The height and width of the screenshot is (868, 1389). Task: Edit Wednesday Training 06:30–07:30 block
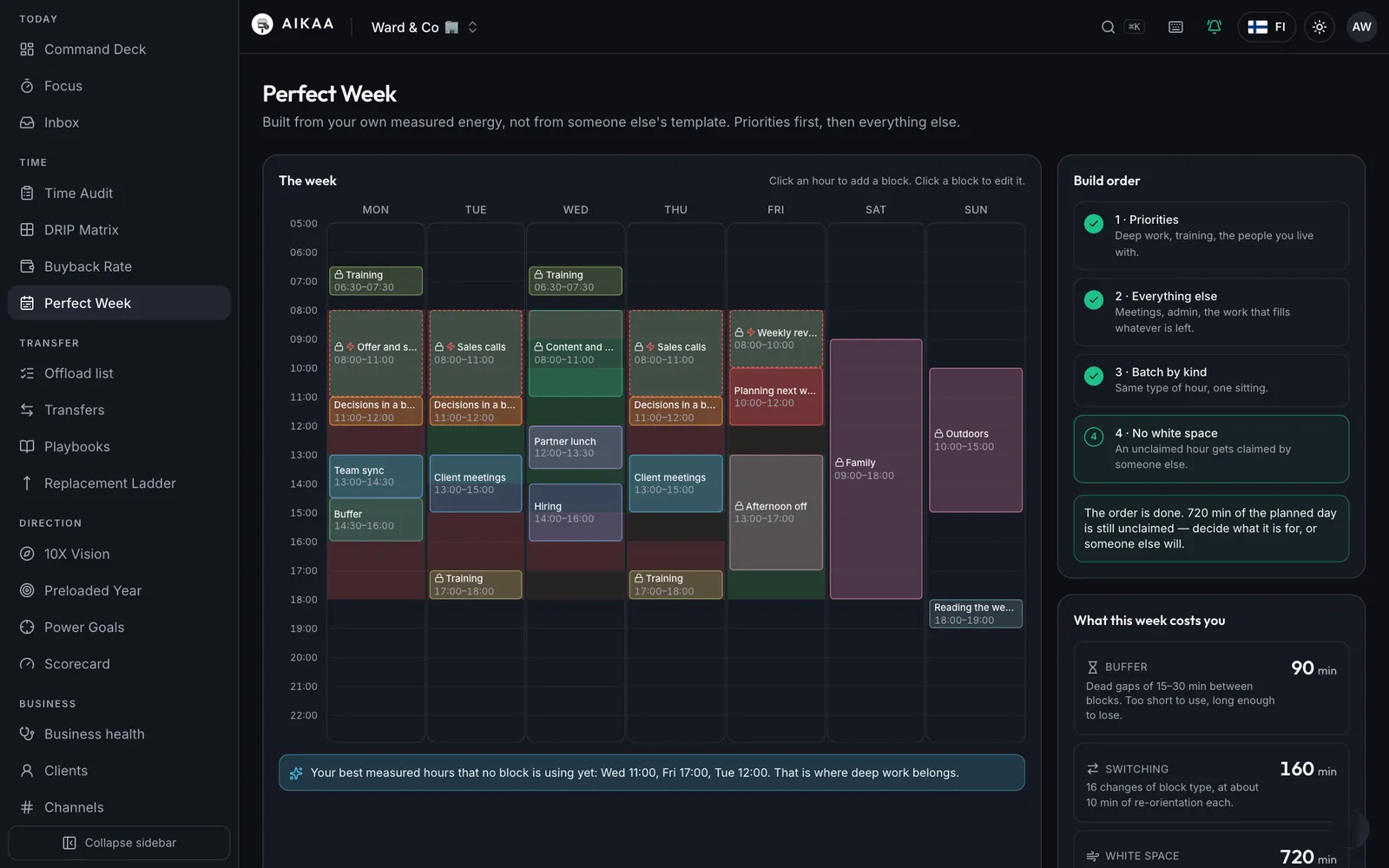[576, 281]
